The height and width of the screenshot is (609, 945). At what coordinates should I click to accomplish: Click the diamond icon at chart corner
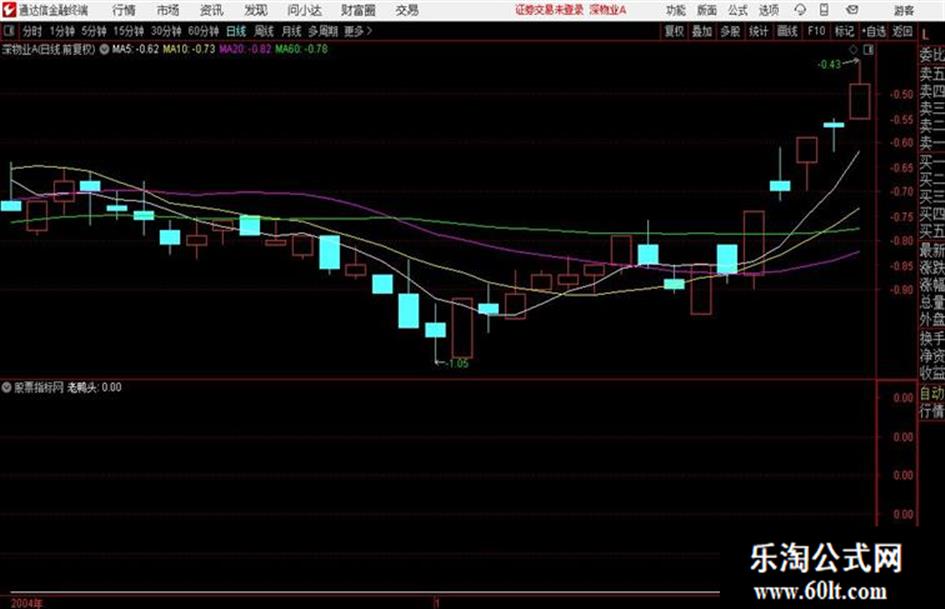coord(853,50)
